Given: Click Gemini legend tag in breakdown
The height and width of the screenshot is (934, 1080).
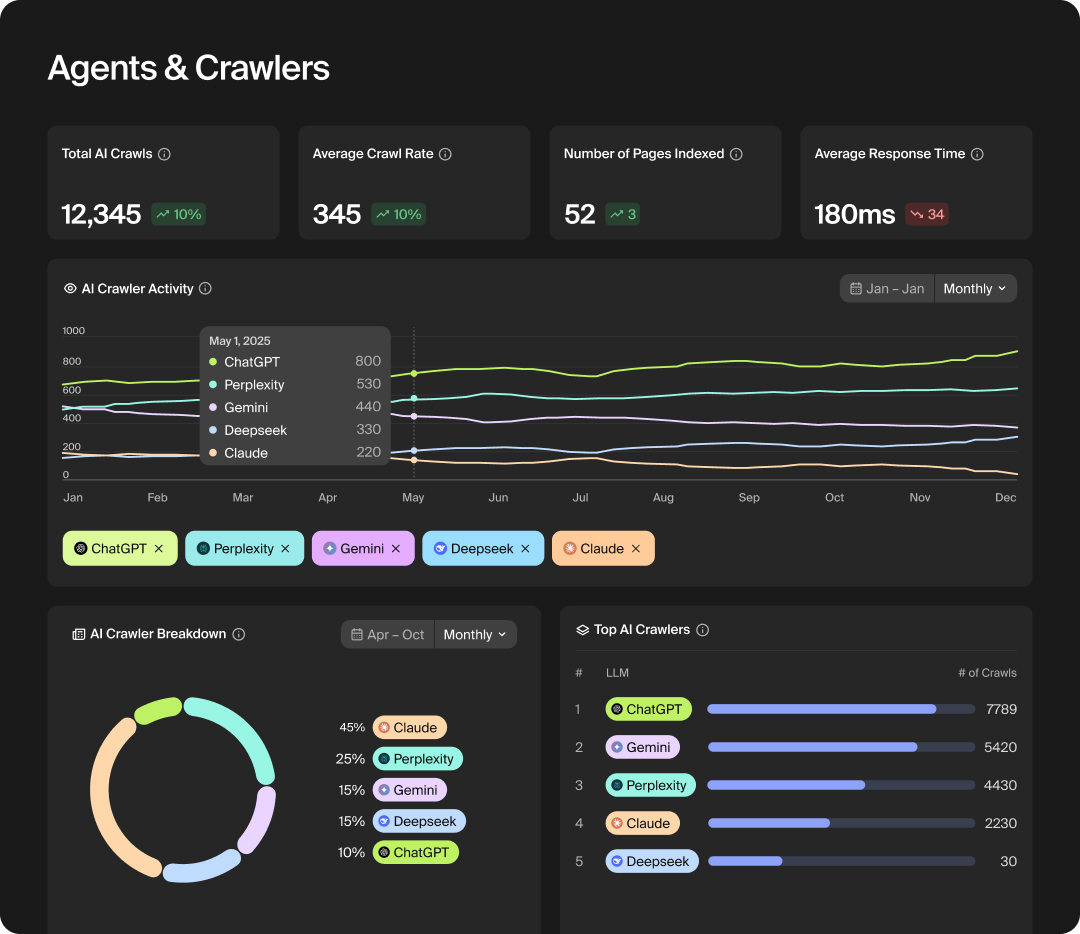Looking at the screenshot, I should pos(410,790).
